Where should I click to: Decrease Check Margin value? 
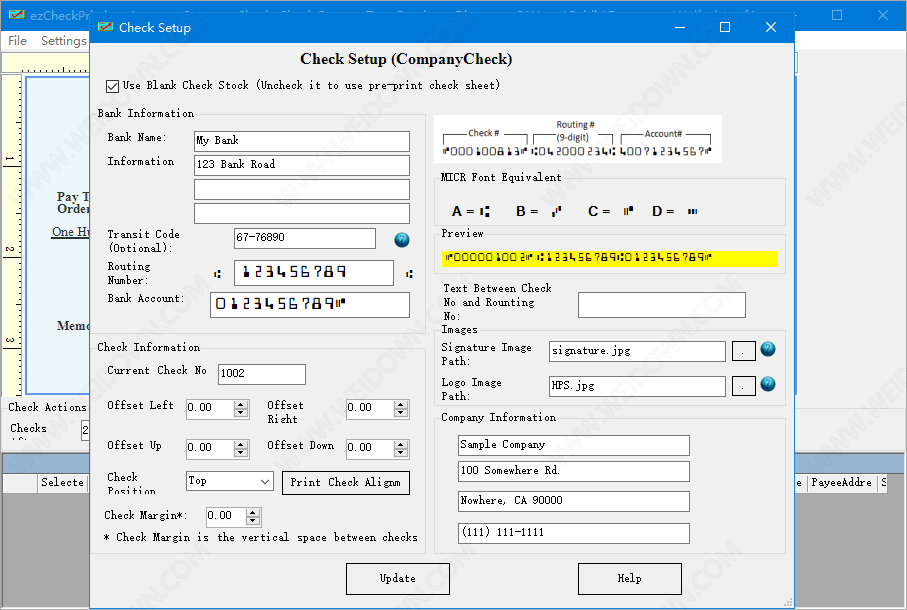(x=253, y=520)
